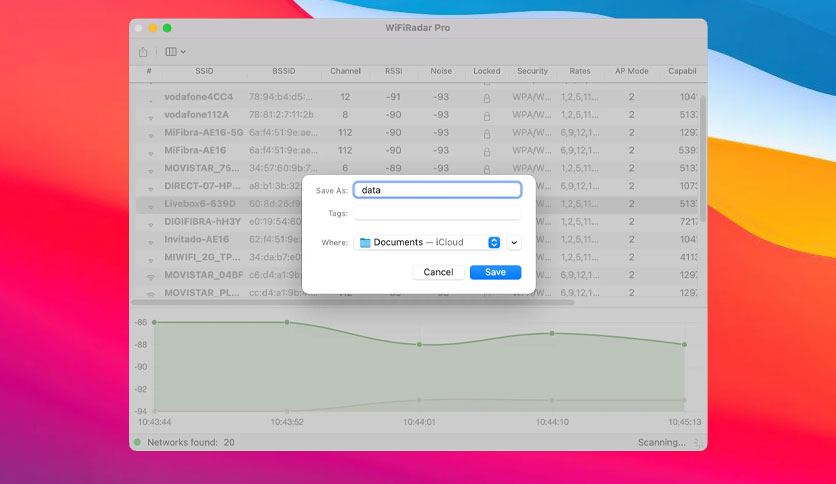
Task: Sort by the Noise column header
Action: click(441, 71)
